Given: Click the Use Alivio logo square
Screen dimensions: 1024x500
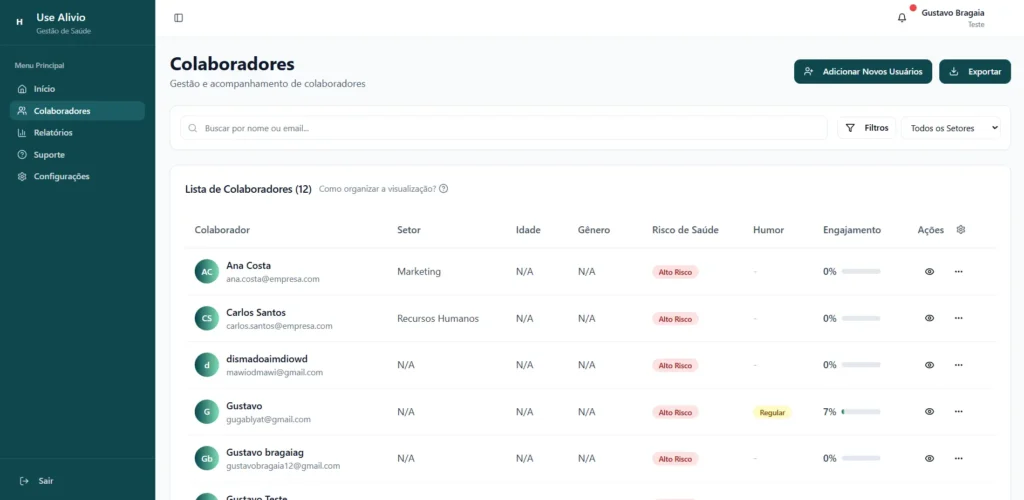Looking at the screenshot, I should click(20, 22).
